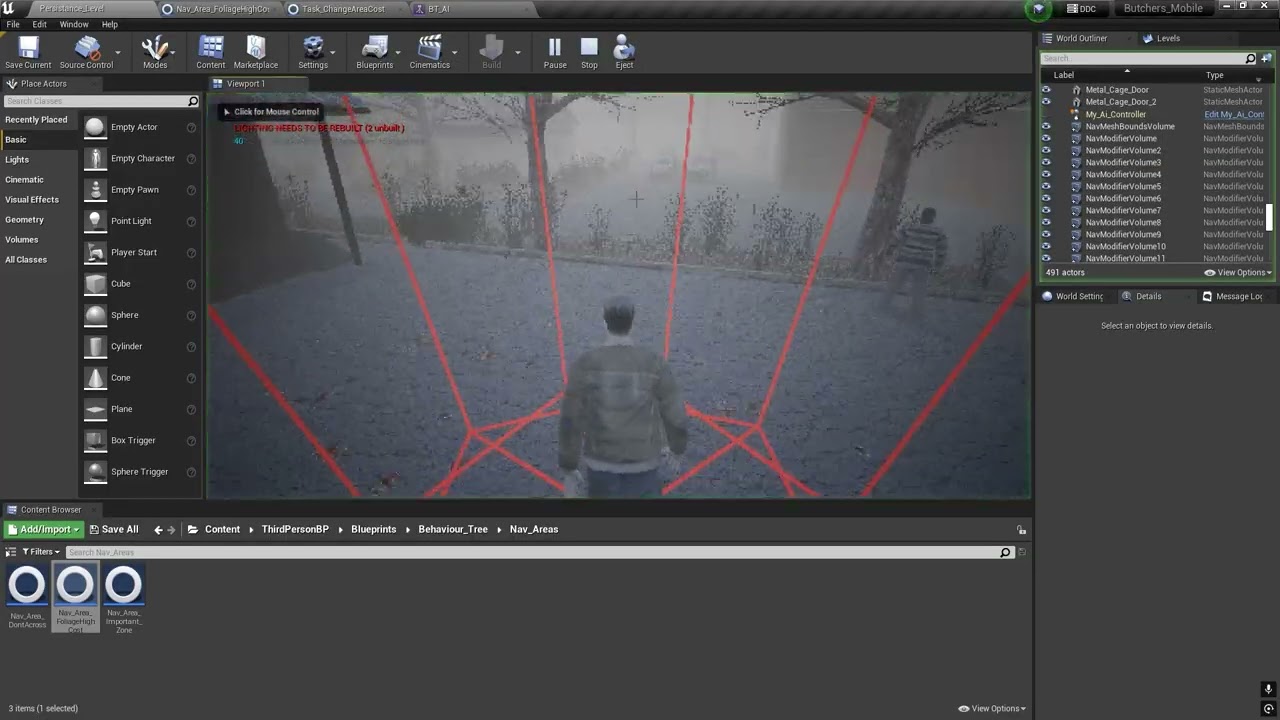Open Blueprints dropdown arrow
This screenshot has width=1280, height=720.
[398, 52]
